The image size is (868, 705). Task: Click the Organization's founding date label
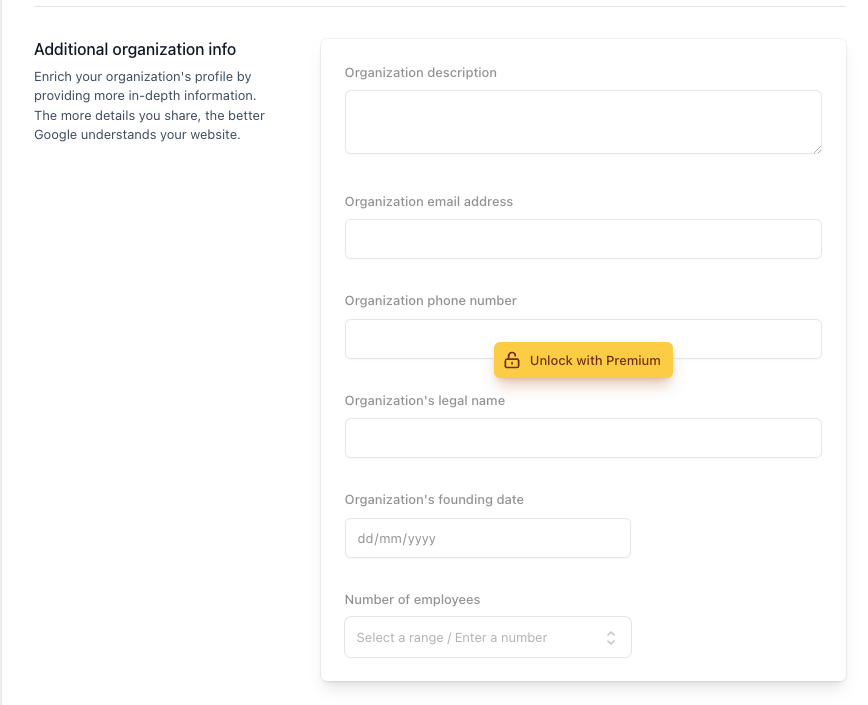point(434,499)
